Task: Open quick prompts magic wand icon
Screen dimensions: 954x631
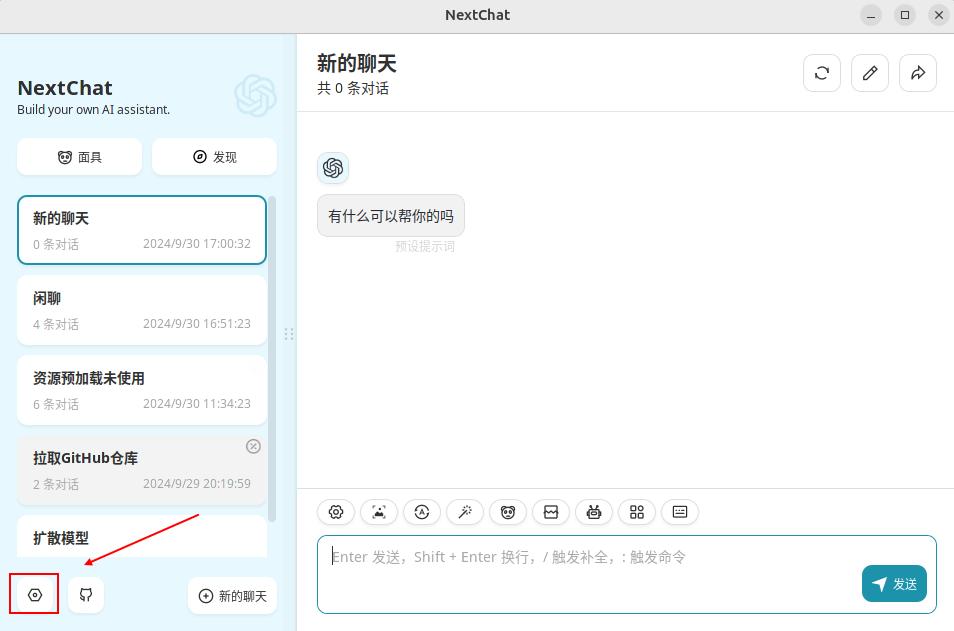Action: coord(465,512)
